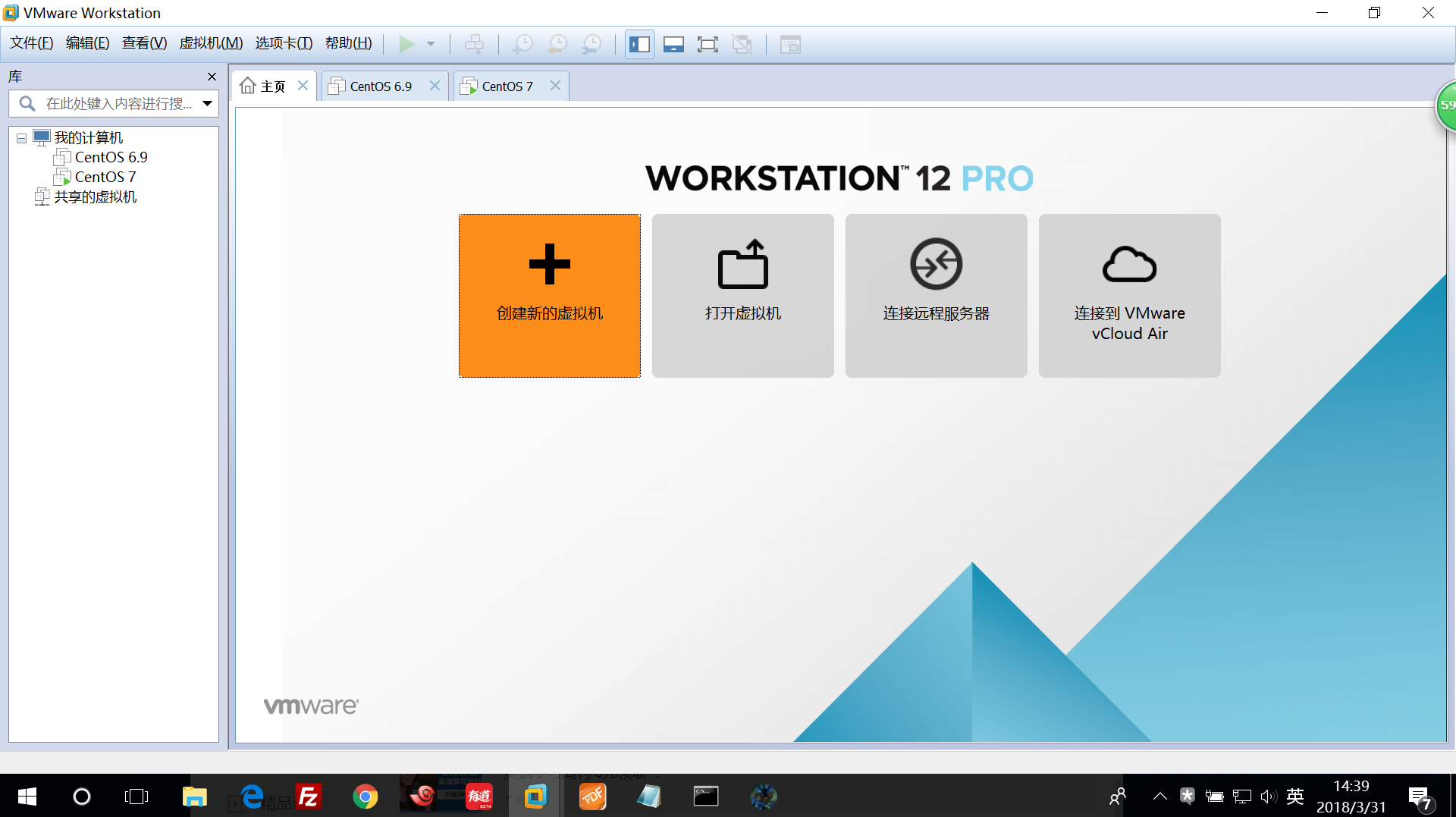Screen dimensions: 1456x817
Task: Open the power options dropdown arrow
Action: [431, 44]
